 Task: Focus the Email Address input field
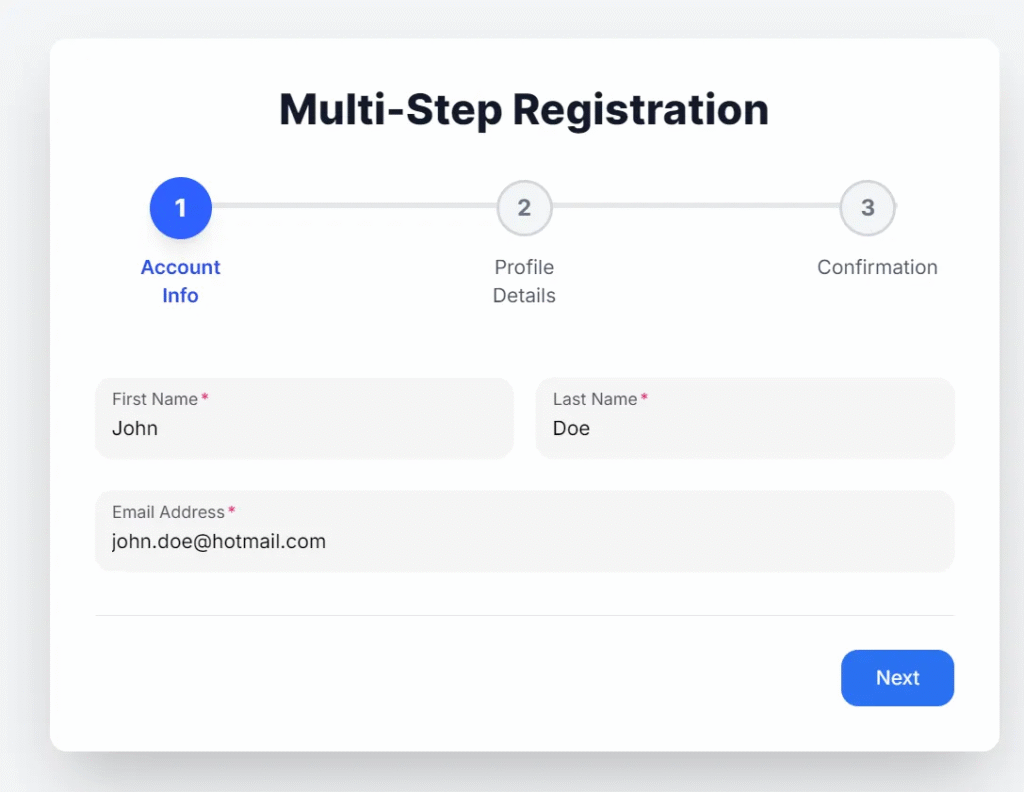click(524, 542)
